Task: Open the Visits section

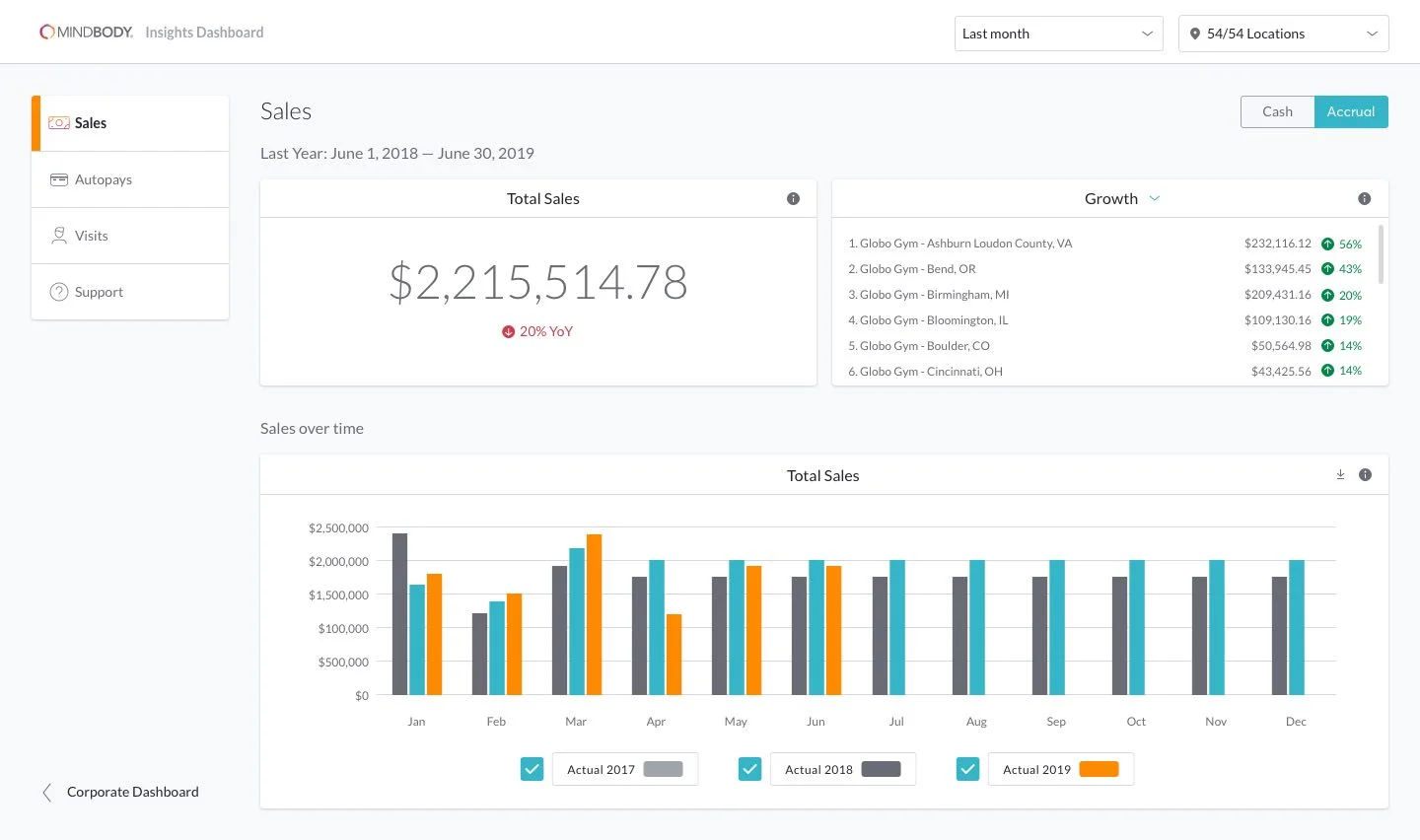Action: [130, 236]
